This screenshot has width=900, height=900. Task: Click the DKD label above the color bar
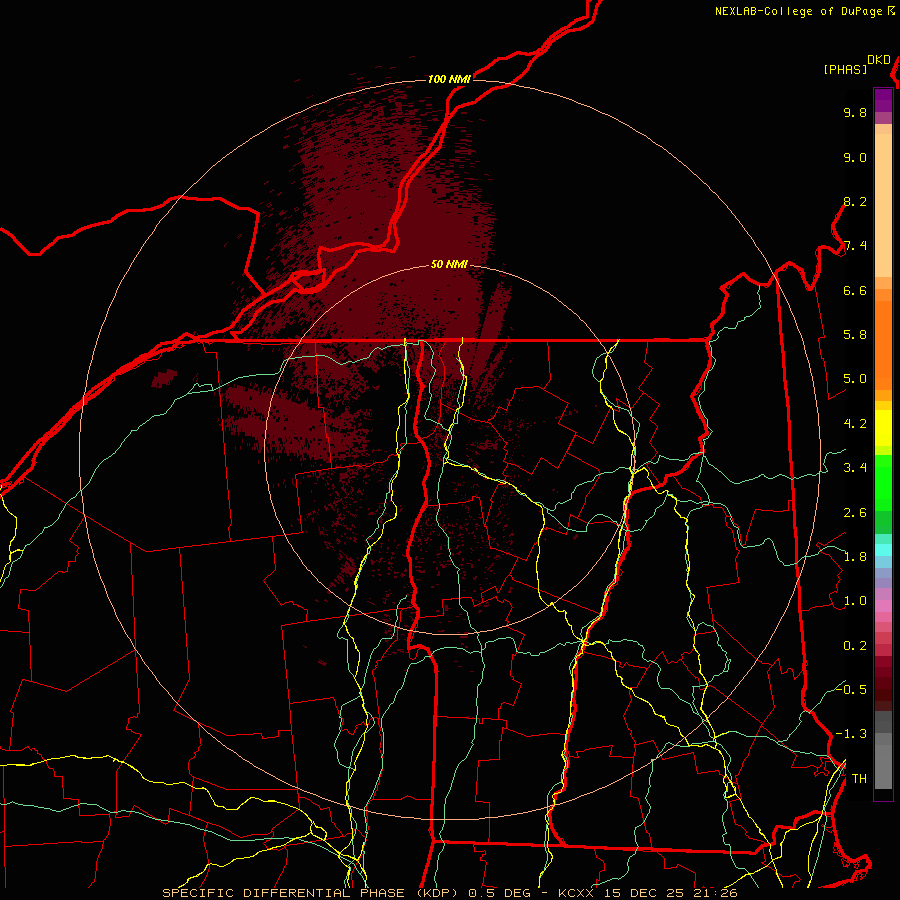coord(879,60)
